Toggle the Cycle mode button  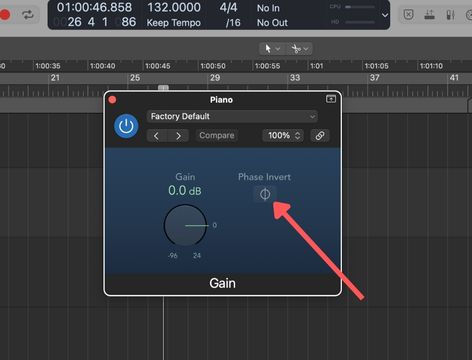28,15
